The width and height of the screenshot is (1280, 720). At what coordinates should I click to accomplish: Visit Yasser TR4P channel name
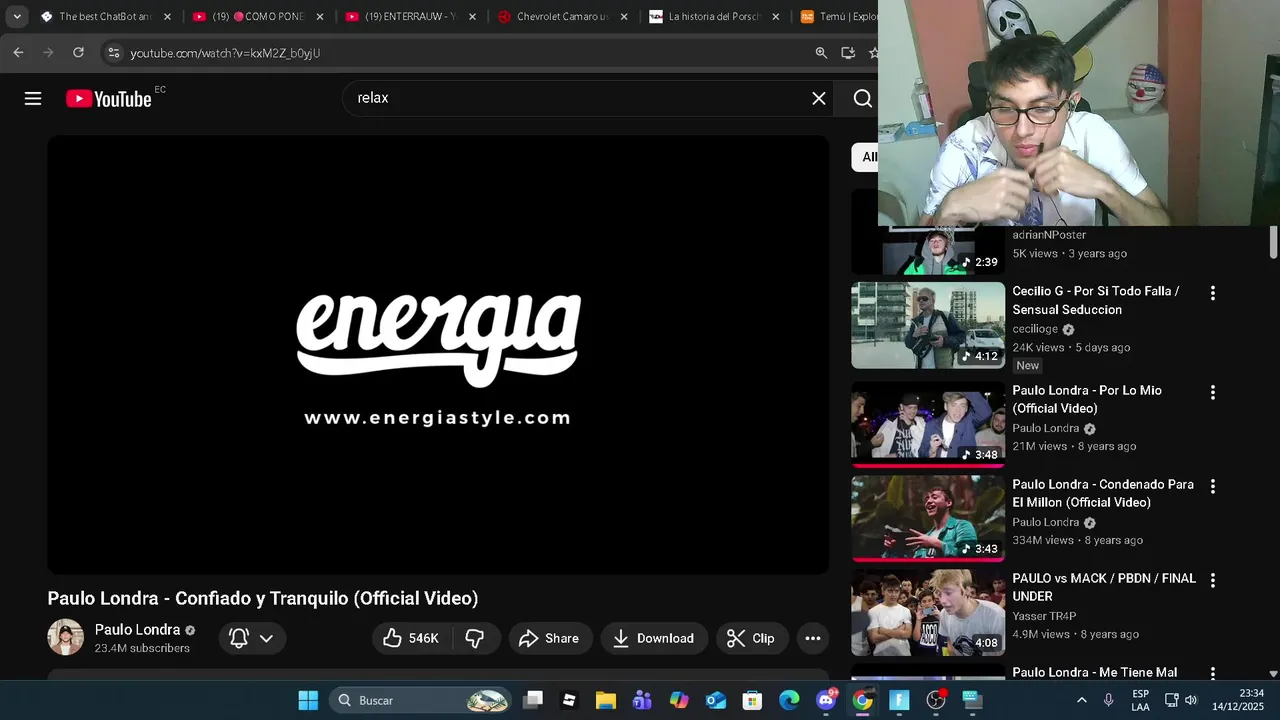pos(1044,616)
